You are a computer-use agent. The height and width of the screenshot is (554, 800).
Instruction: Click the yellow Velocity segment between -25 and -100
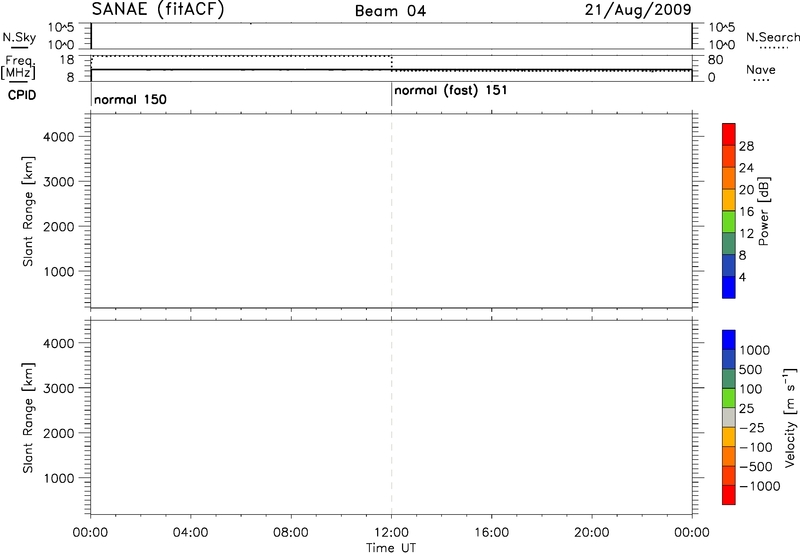[729, 437]
